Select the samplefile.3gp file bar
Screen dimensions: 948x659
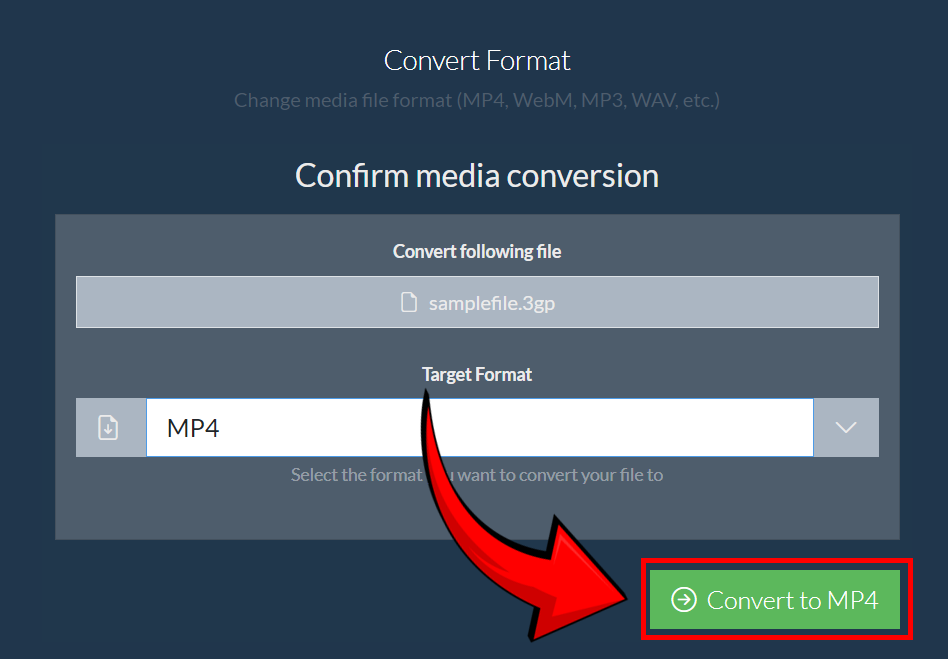click(x=477, y=302)
